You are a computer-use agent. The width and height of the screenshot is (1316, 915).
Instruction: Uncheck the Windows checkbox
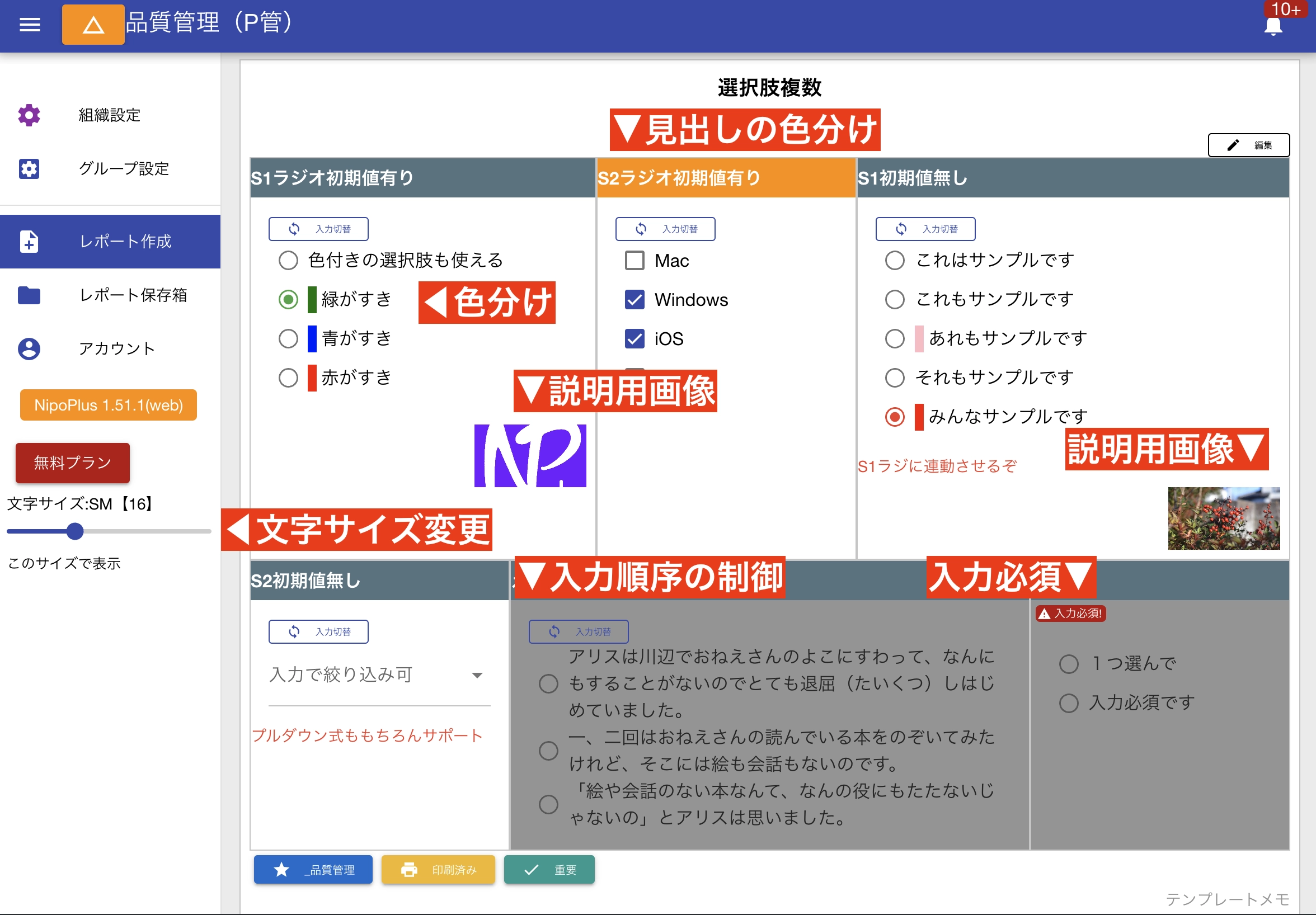634,299
